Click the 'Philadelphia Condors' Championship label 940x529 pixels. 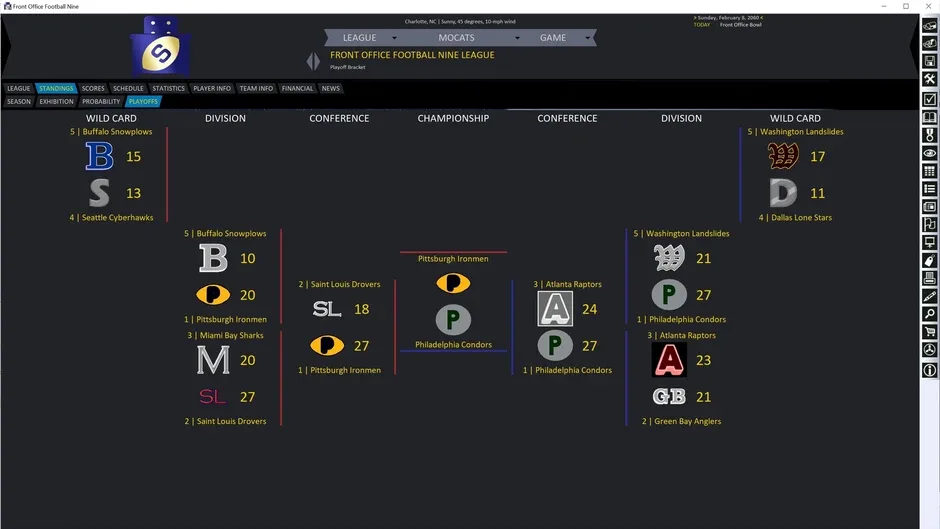pos(453,345)
